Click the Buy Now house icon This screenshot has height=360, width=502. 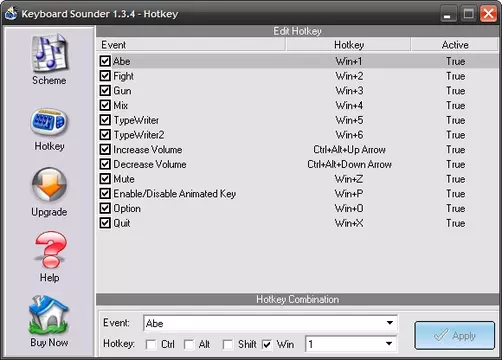(x=49, y=315)
